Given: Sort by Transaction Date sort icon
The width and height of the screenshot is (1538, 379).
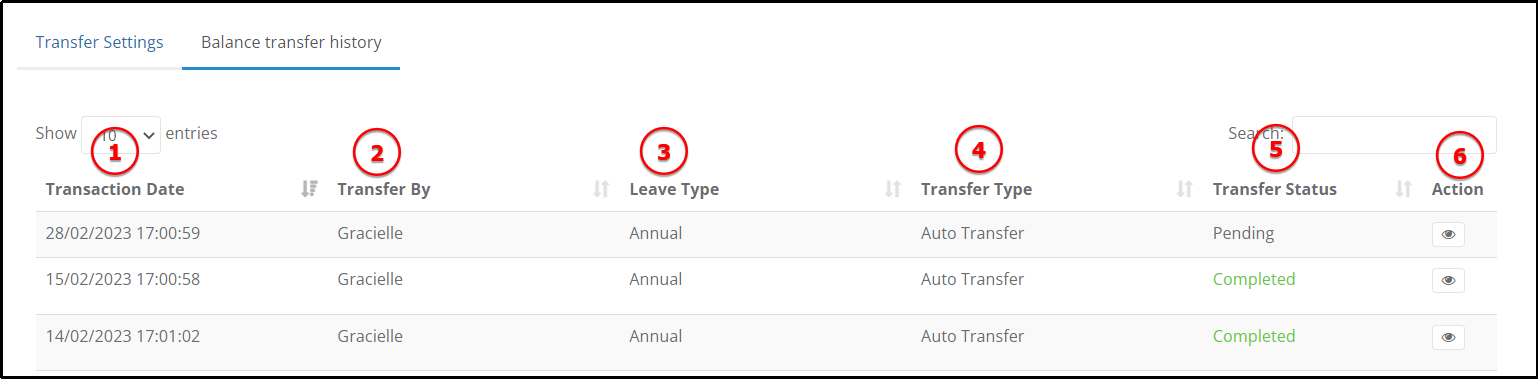Looking at the screenshot, I should (x=309, y=189).
